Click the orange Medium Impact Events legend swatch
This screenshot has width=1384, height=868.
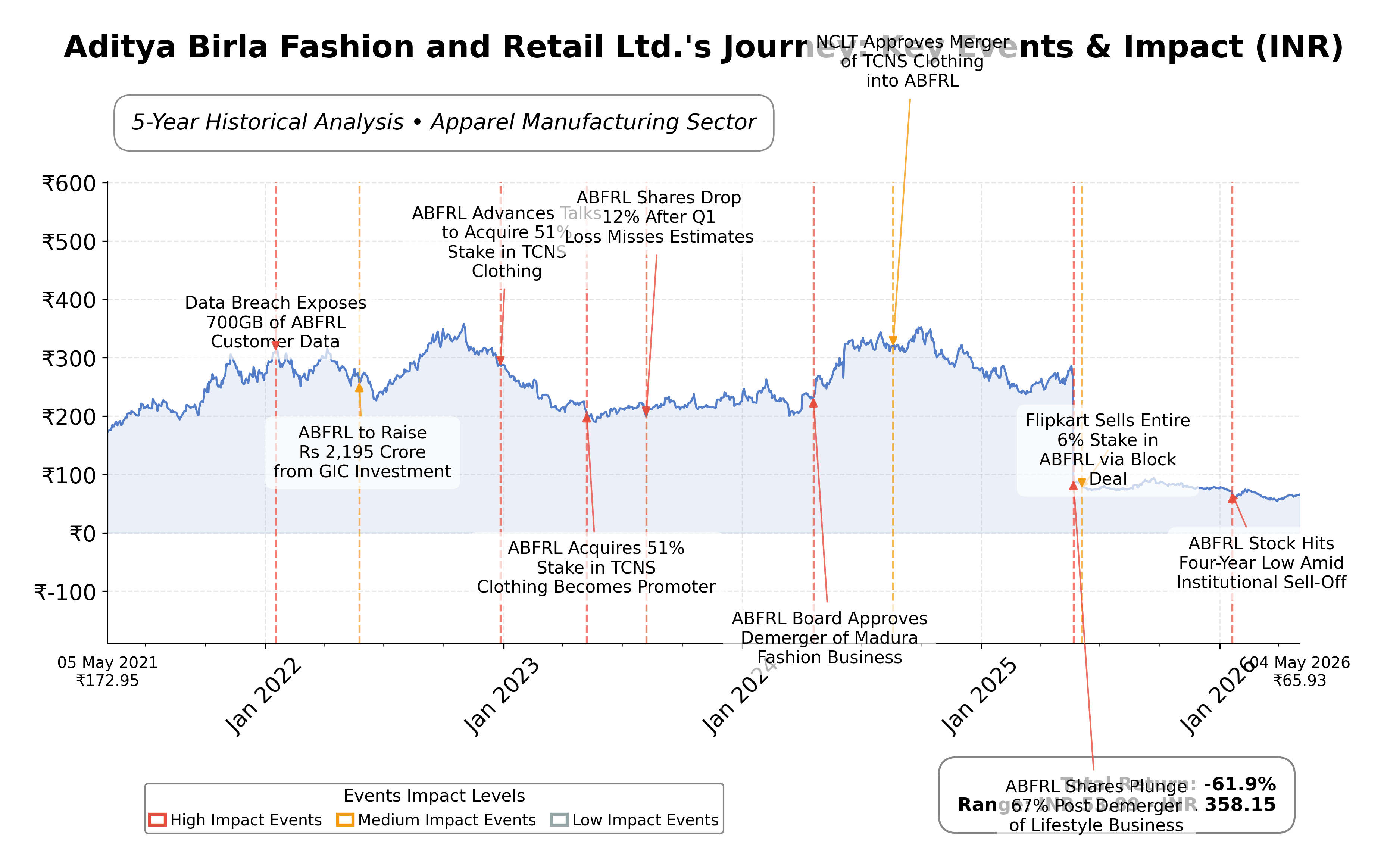coord(345,820)
